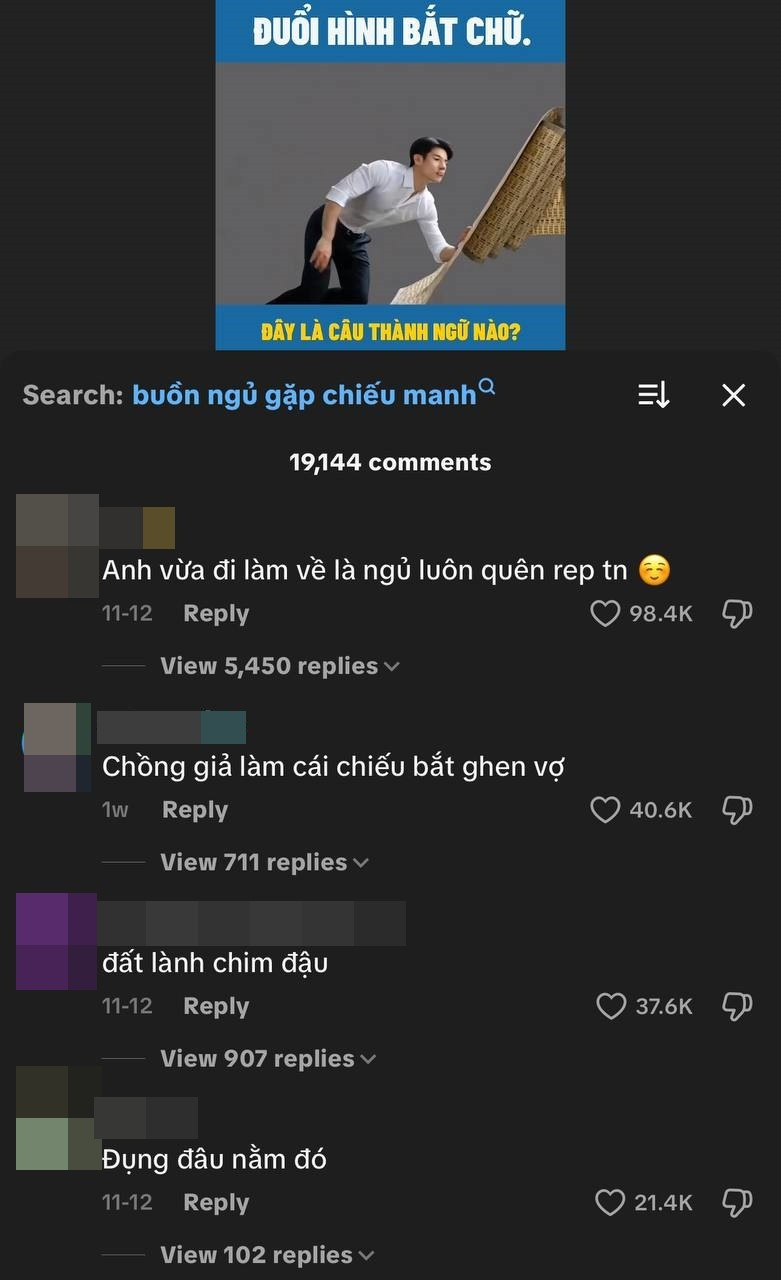Dislike the comment with 21.4K likes
Screen dimensions: 781x1280
[737, 1202]
